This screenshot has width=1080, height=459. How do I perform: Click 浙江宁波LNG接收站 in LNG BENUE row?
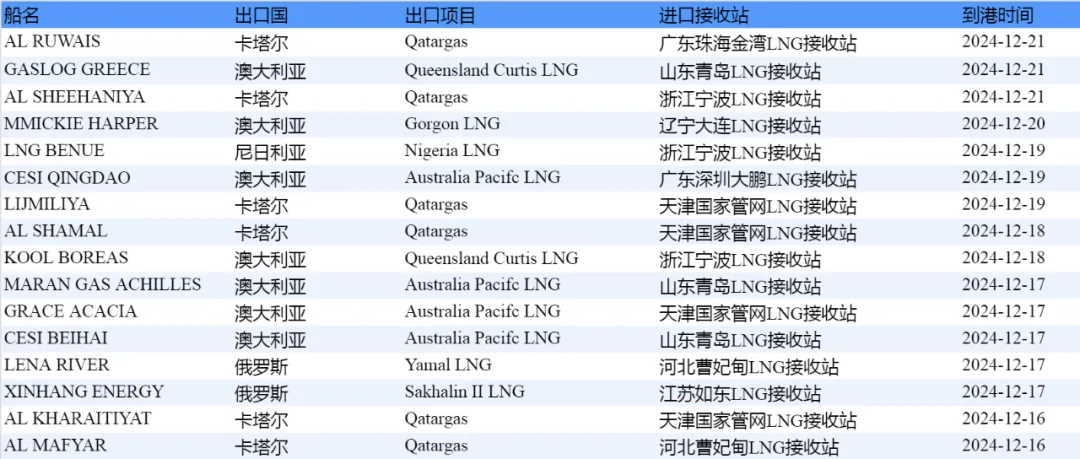tap(740, 152)
